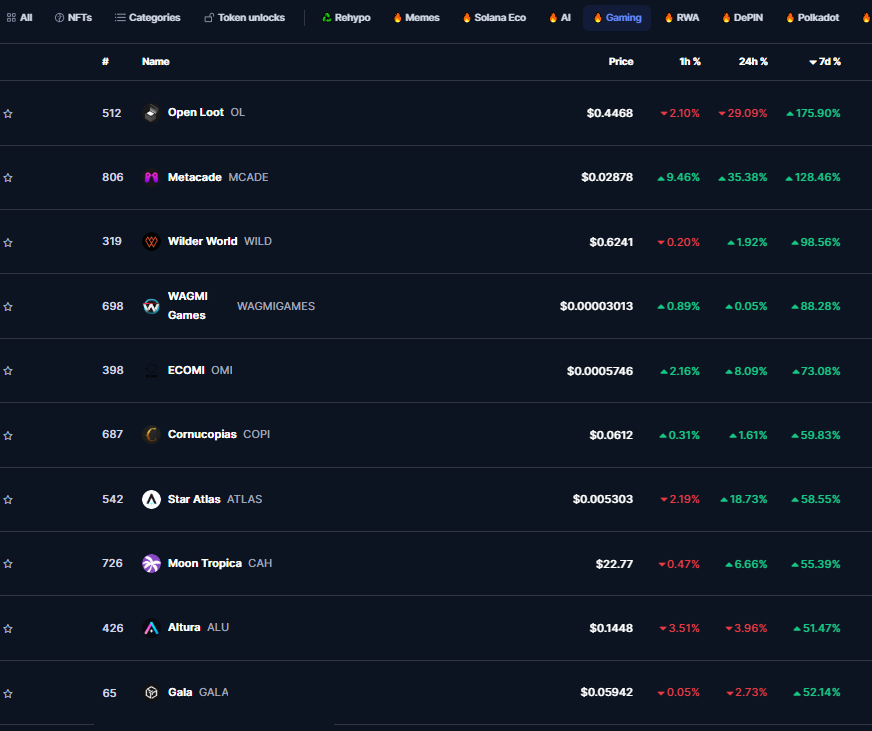The image size is (872, 731).
Task: Open the Wilder World coin page
Action: (x=202, y=241)
